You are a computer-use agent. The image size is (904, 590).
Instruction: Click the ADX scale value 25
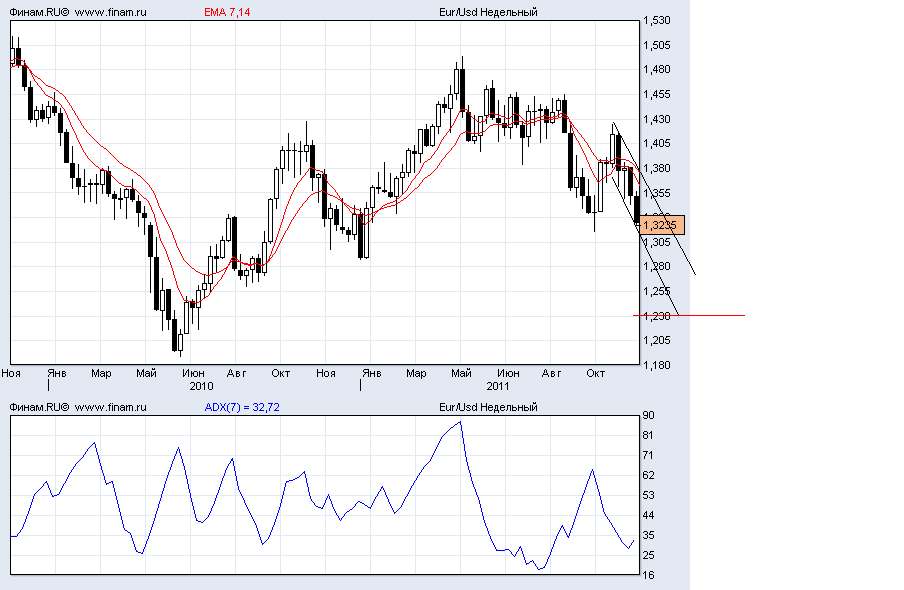(648, 555)
